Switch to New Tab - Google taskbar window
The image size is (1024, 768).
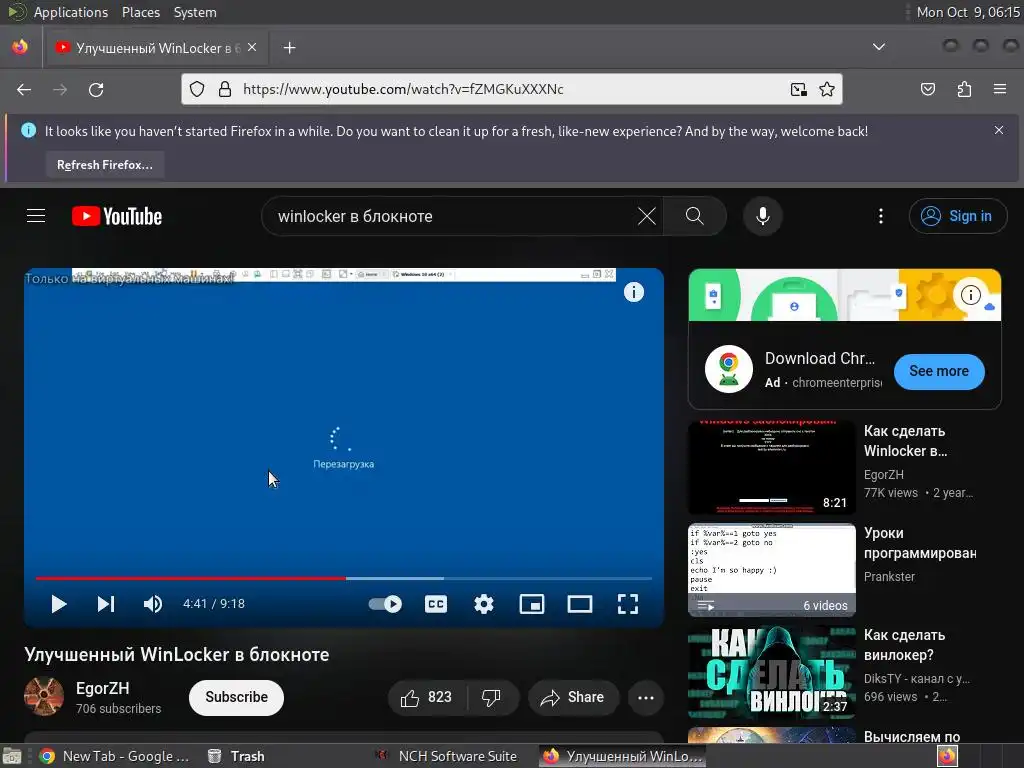click(114, 756)
